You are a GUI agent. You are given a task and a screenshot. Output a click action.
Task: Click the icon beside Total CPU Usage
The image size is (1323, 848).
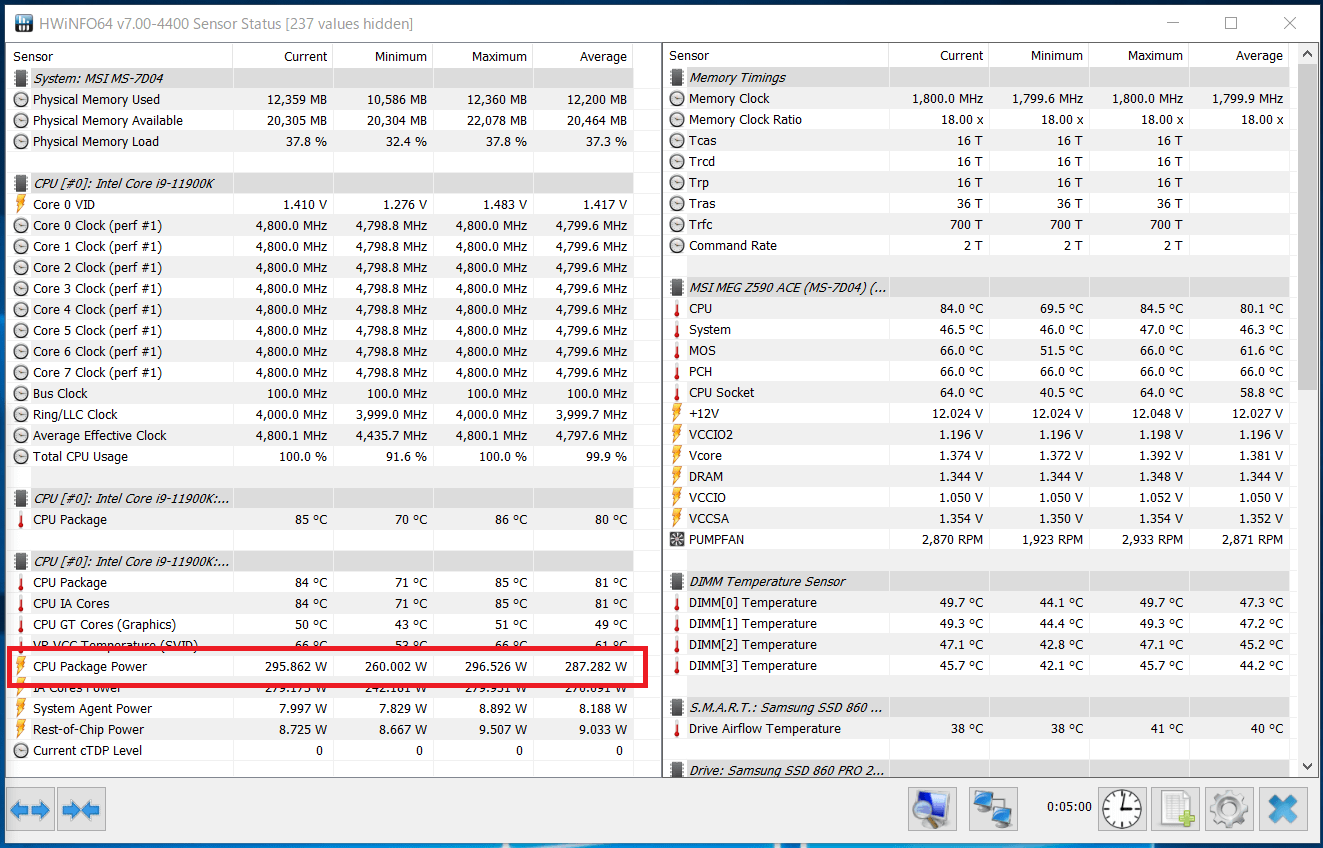tap(21, 457)
